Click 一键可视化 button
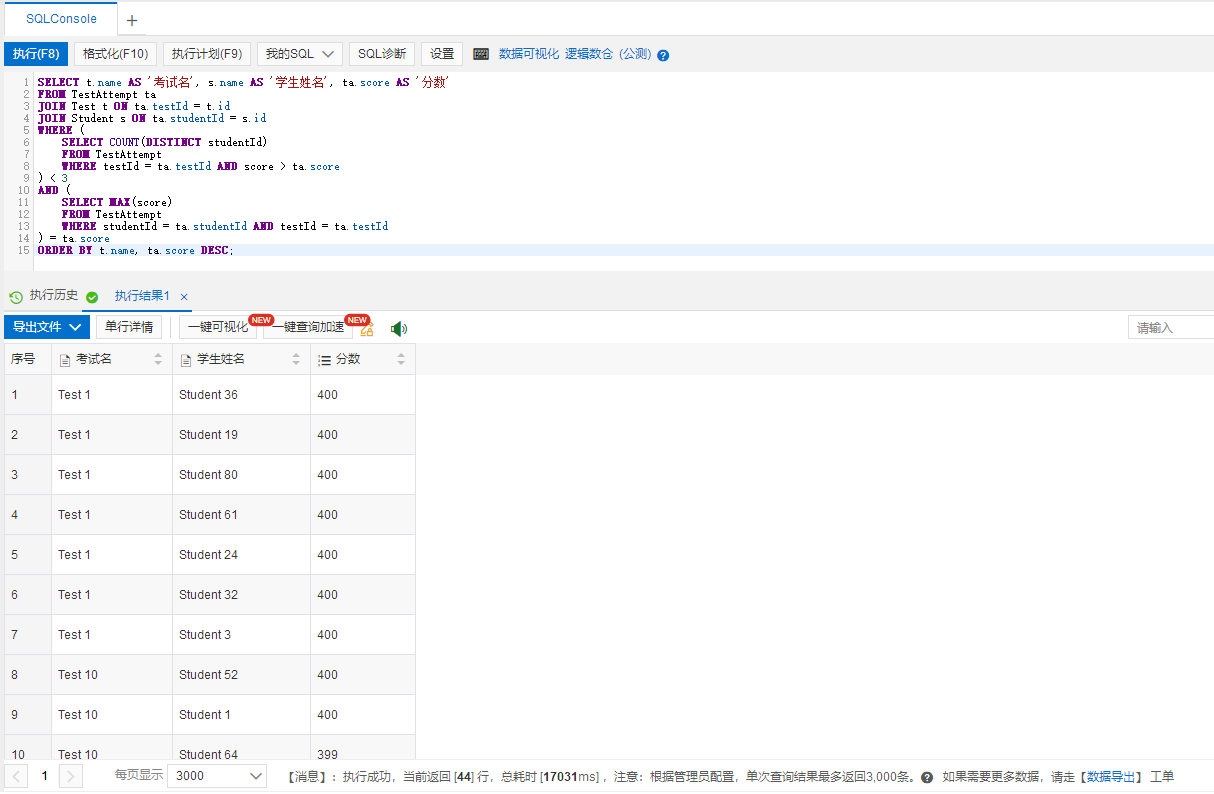 point(218,327)
